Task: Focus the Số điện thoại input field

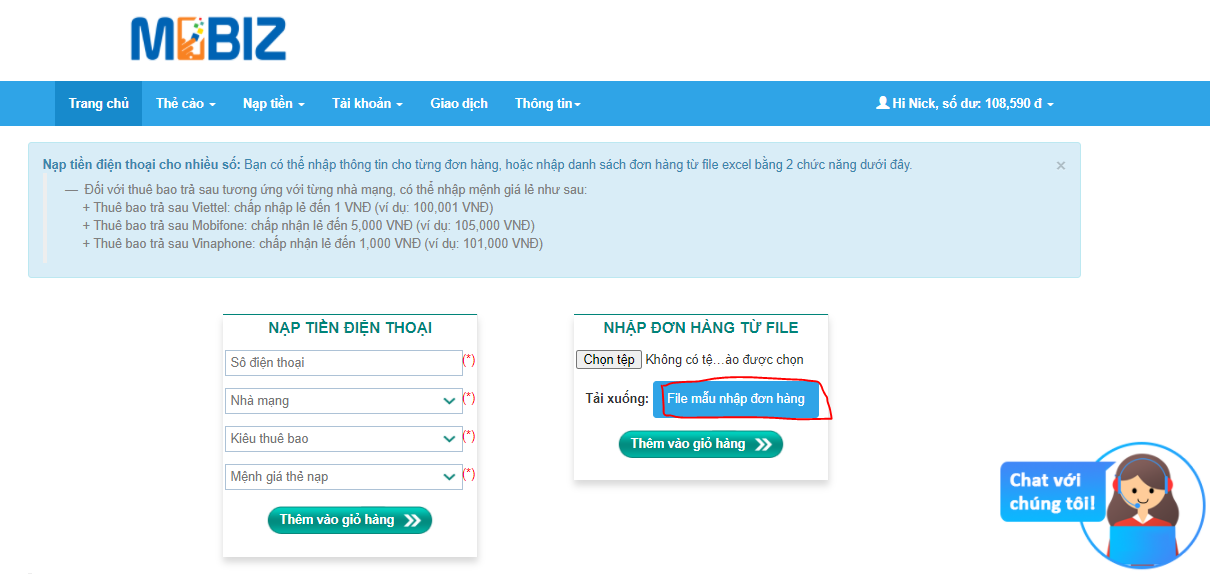Action: (x=343, y=363)
